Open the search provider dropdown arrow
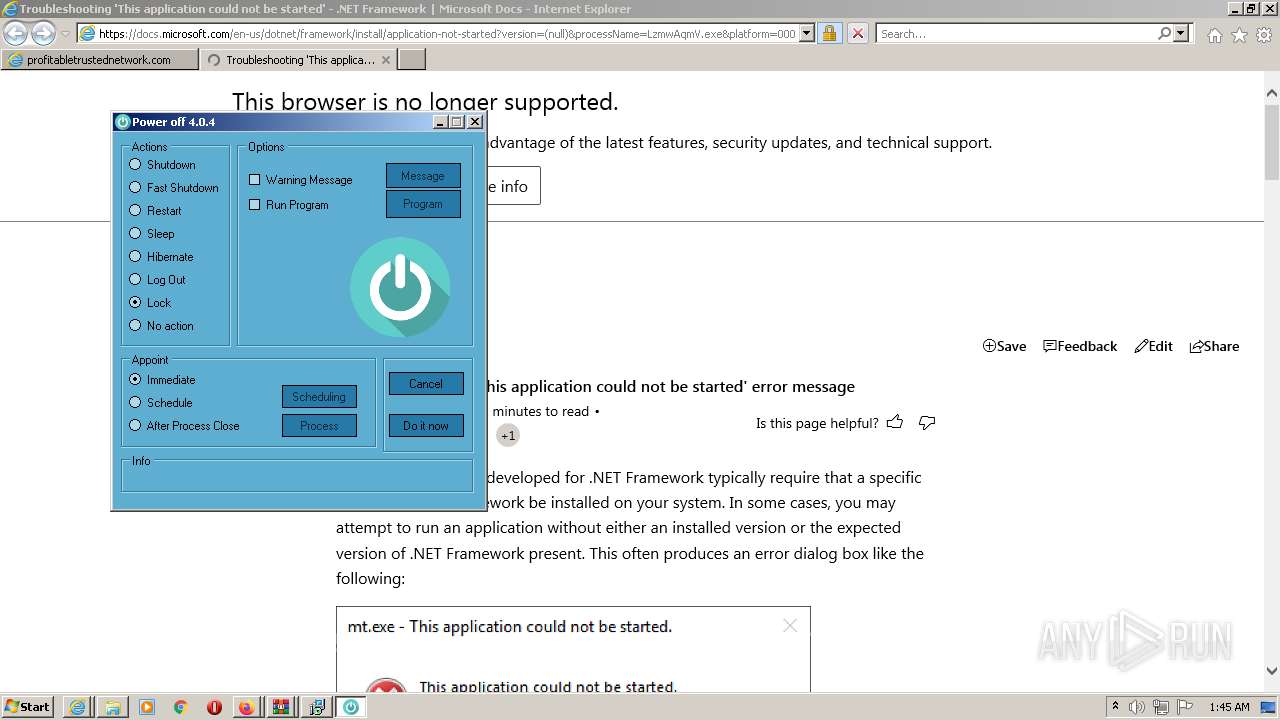This screenshot has width=1280, height=720. point(1181,33)
